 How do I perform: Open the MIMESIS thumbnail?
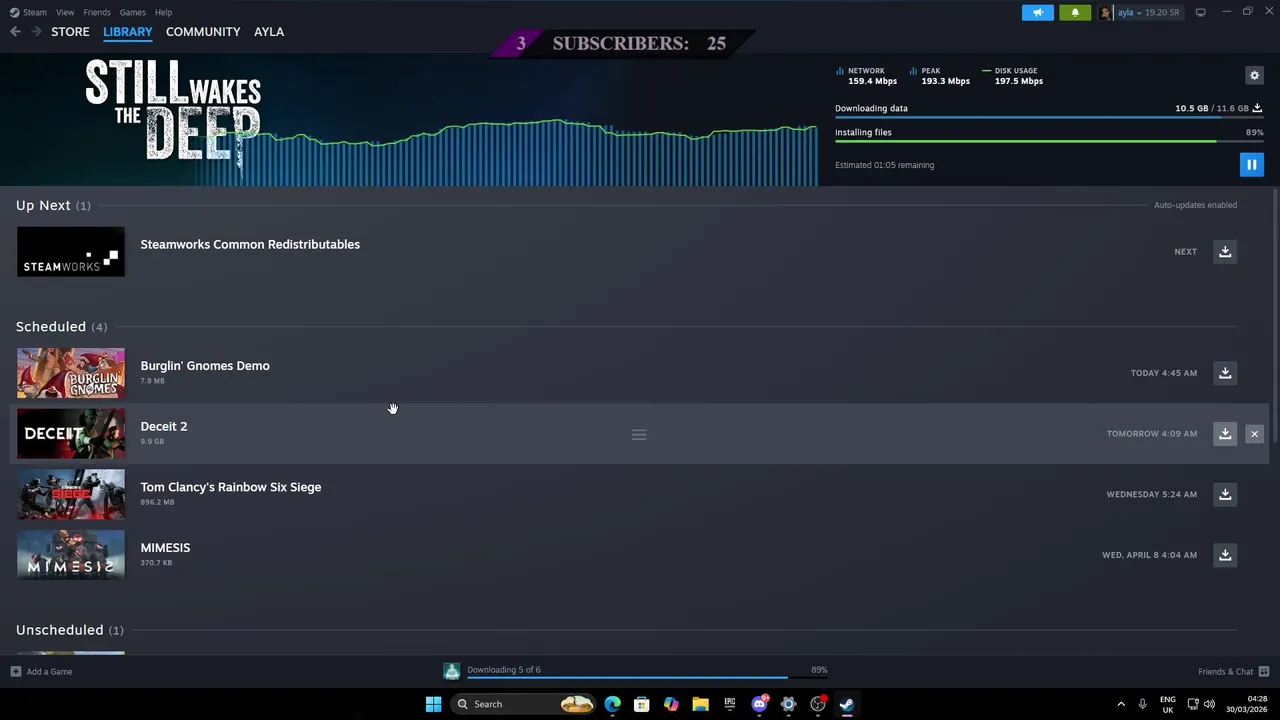click(x=71, y=555)
